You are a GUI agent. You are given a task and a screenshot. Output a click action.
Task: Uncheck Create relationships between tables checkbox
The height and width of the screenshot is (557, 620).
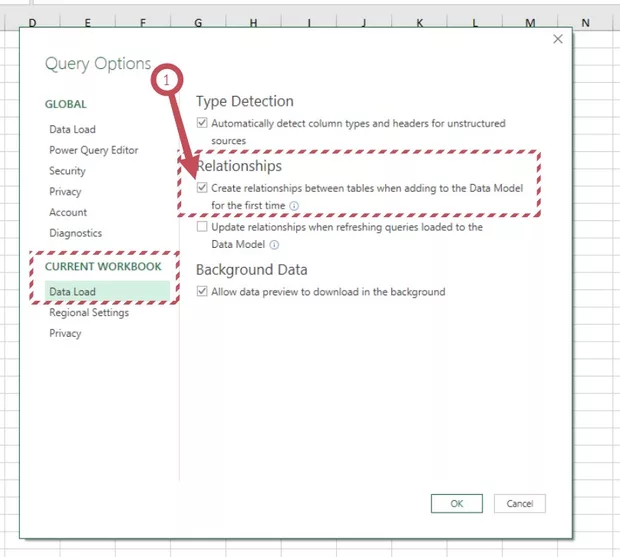pos(202,187)
